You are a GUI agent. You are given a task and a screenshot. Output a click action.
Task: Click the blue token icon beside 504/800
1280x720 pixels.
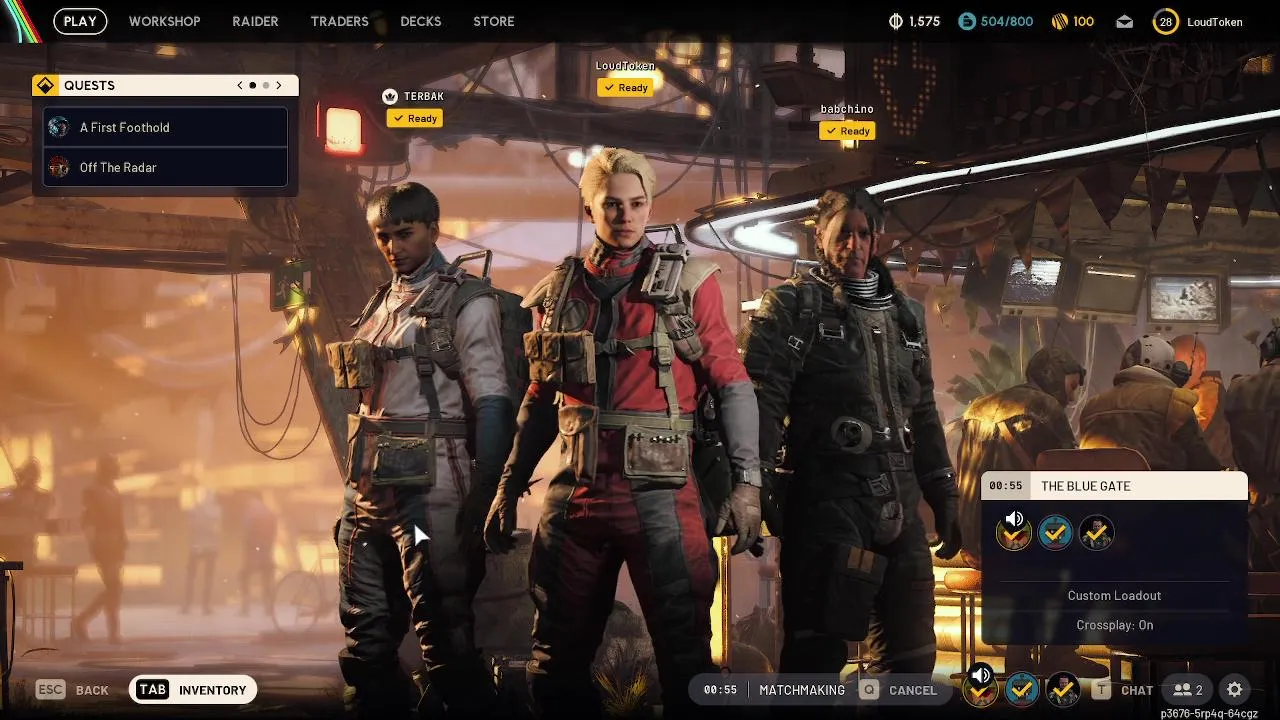pos(966,21)
